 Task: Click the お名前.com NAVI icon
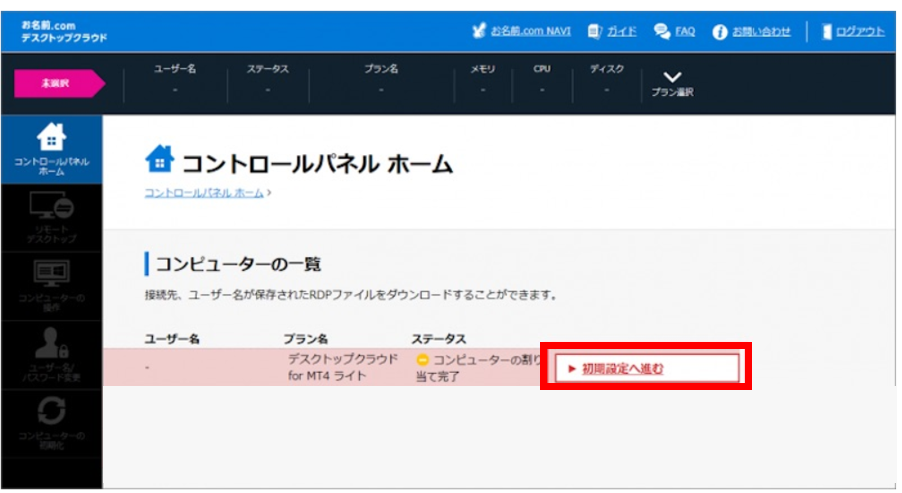pyautogui.click(x=479, y=31)
